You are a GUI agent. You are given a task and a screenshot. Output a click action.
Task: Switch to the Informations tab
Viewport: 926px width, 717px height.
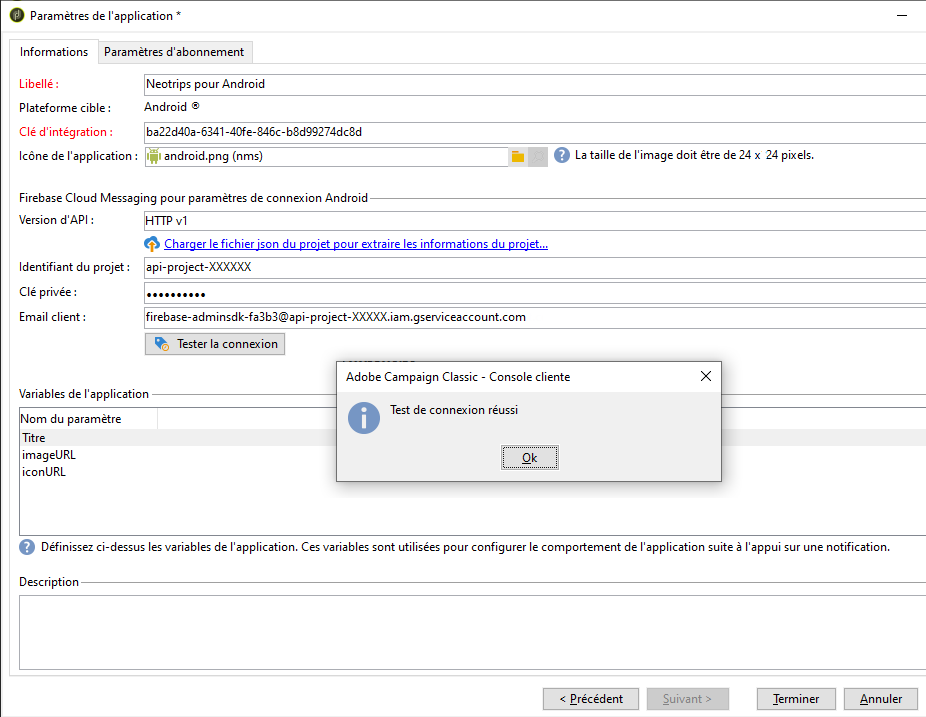click(x=54, y=52)
